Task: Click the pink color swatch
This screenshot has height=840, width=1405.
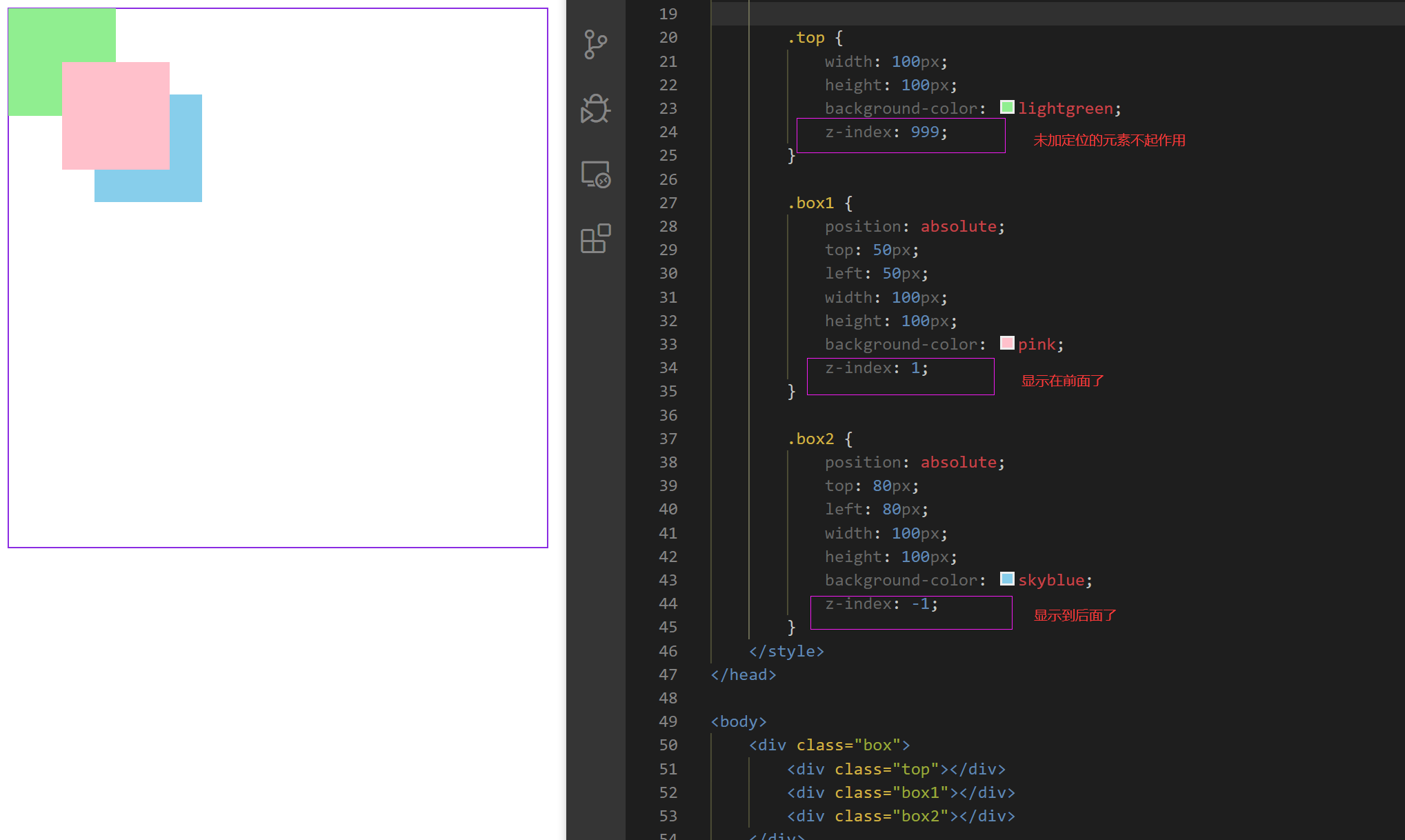Action: [1007, 343]
